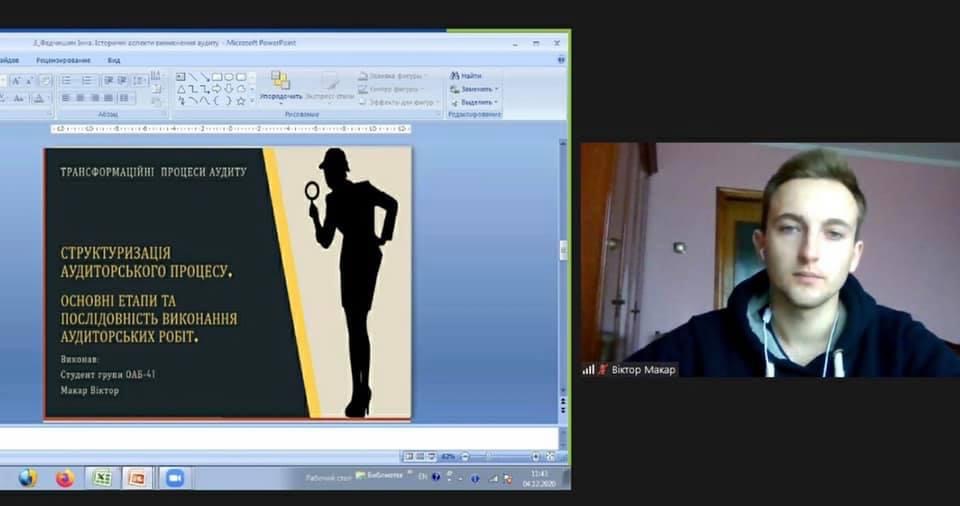Start slide show from status bar
This screenshot has width=960, height=506.
432,456
